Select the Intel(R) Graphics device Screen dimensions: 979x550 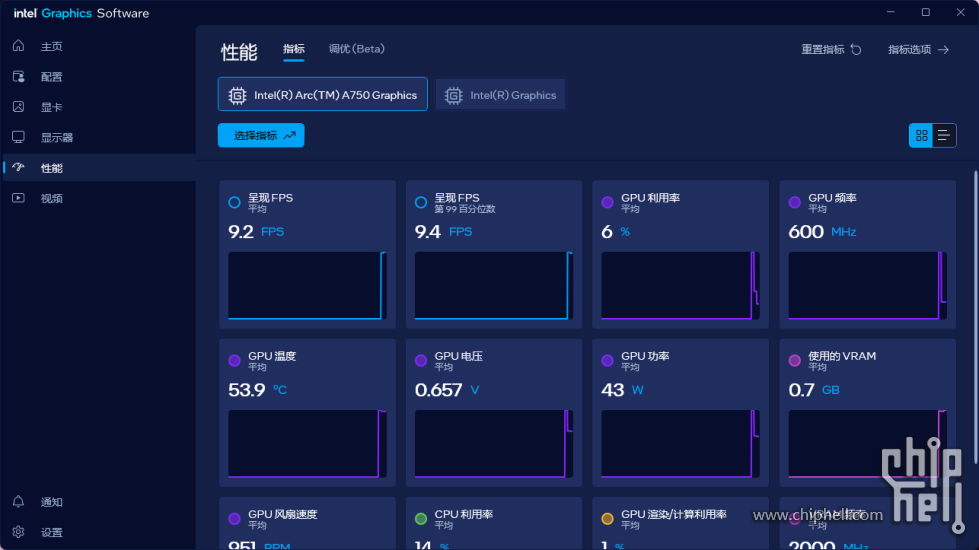pyautogui.click(x=500, y=94)
